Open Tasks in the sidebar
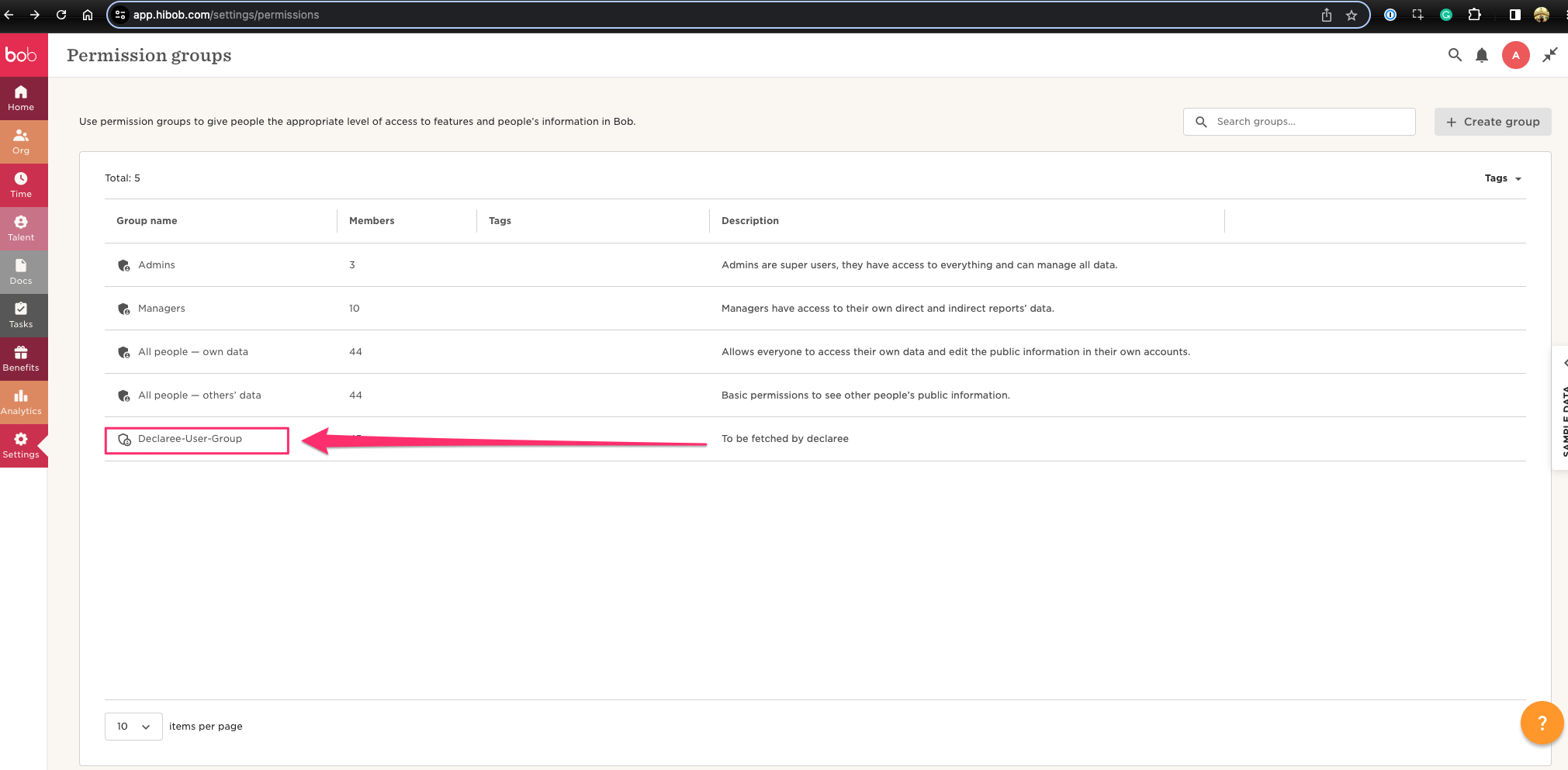 21,315
